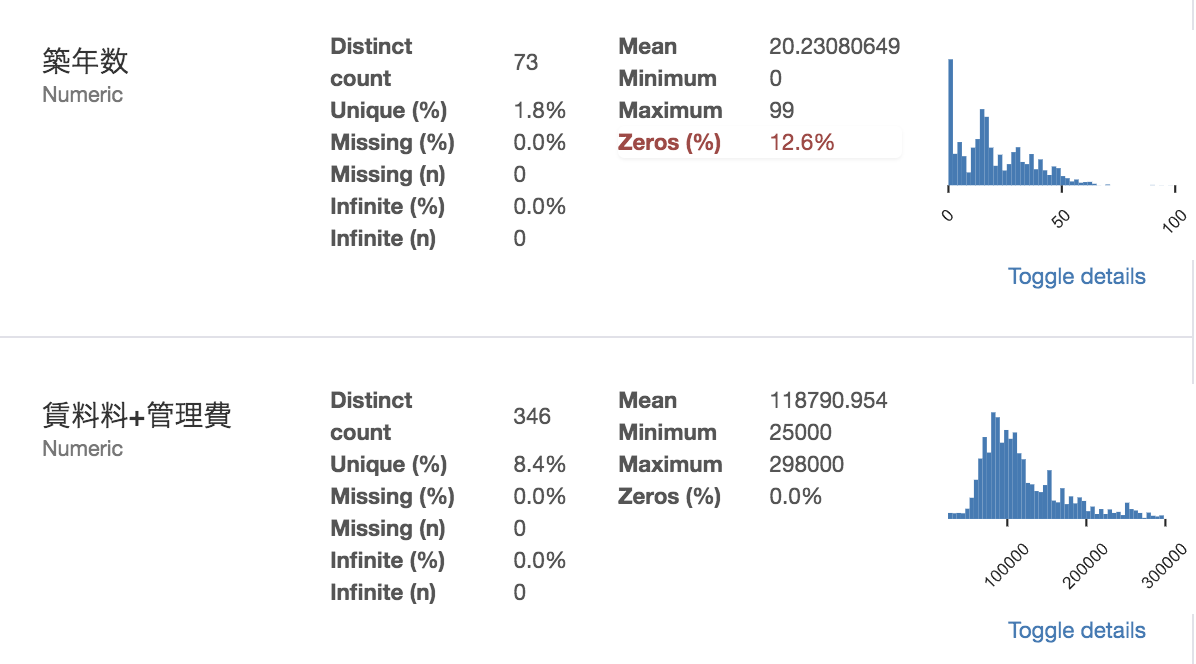Click the Maximum value 298000
The height and width of the screenshot is (664, 1196).
click(x=806, y=464)
